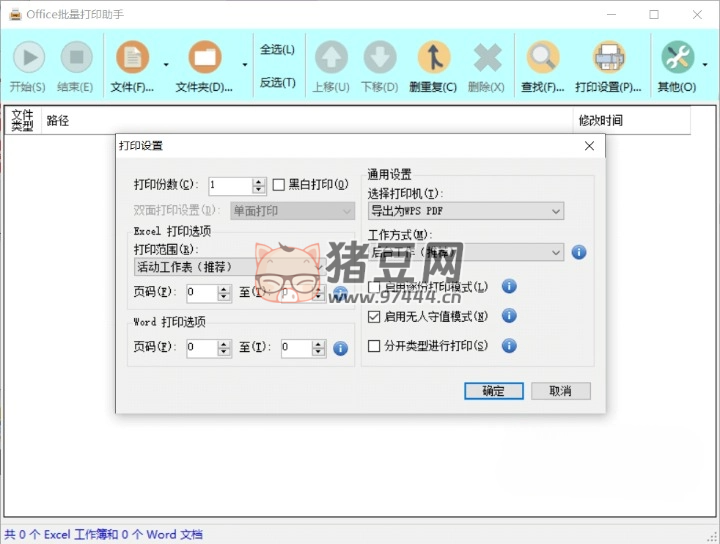This screenshot has height=544, width=720.
Task: Click info icon next to 启用无人守值模式
Action: [509, 316]
